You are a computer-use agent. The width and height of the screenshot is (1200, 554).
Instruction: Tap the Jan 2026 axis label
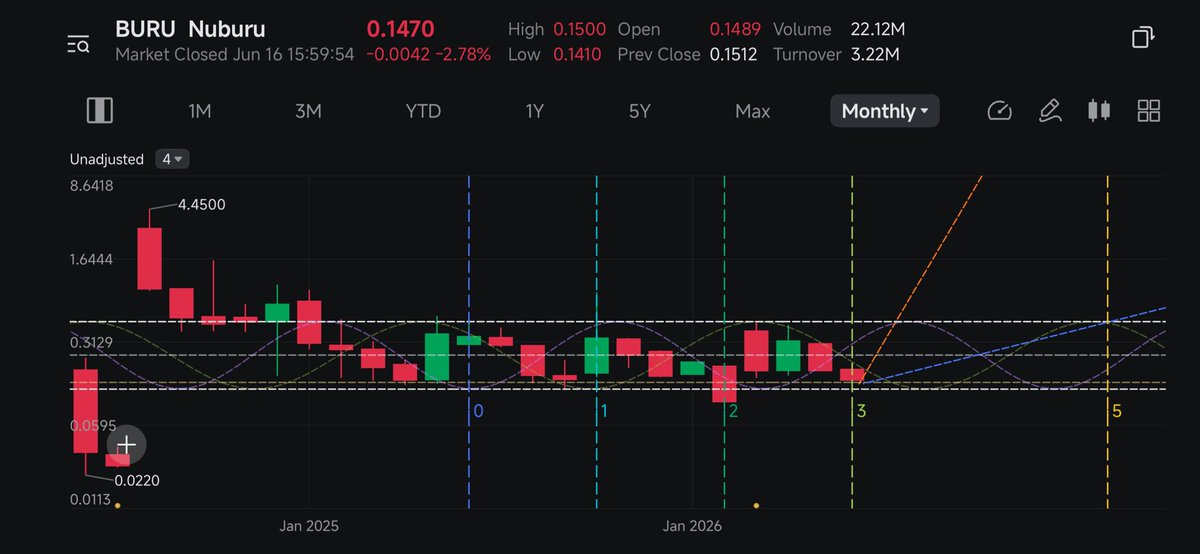pyautogui.click(x=692, y=525)
